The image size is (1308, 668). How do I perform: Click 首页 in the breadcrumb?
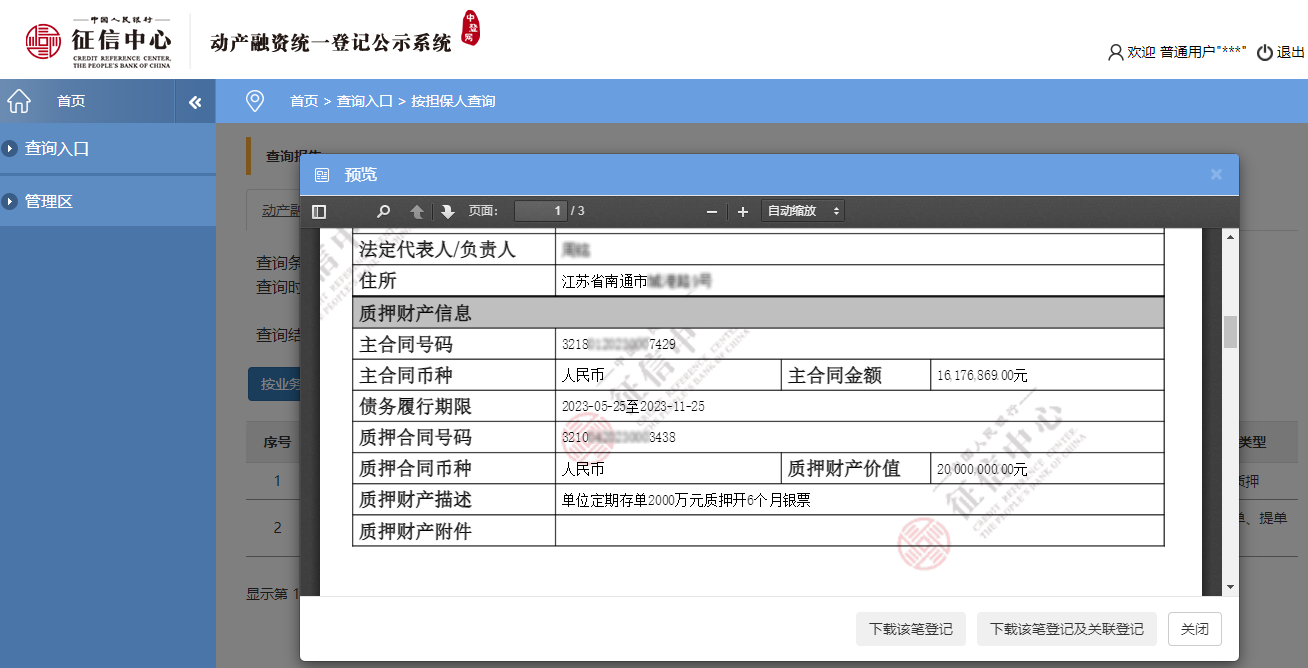(x=304, y=101)
